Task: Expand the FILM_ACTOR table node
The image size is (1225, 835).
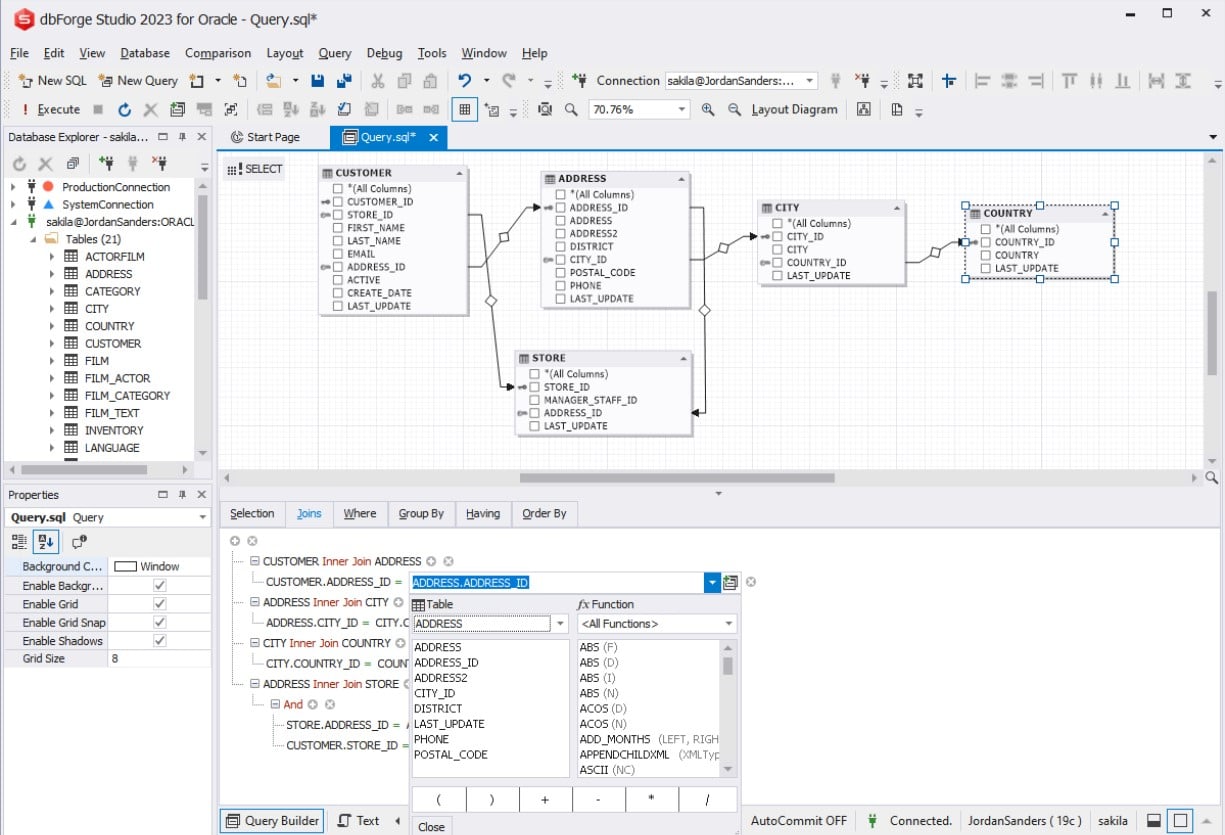Action: click(52, 378)
